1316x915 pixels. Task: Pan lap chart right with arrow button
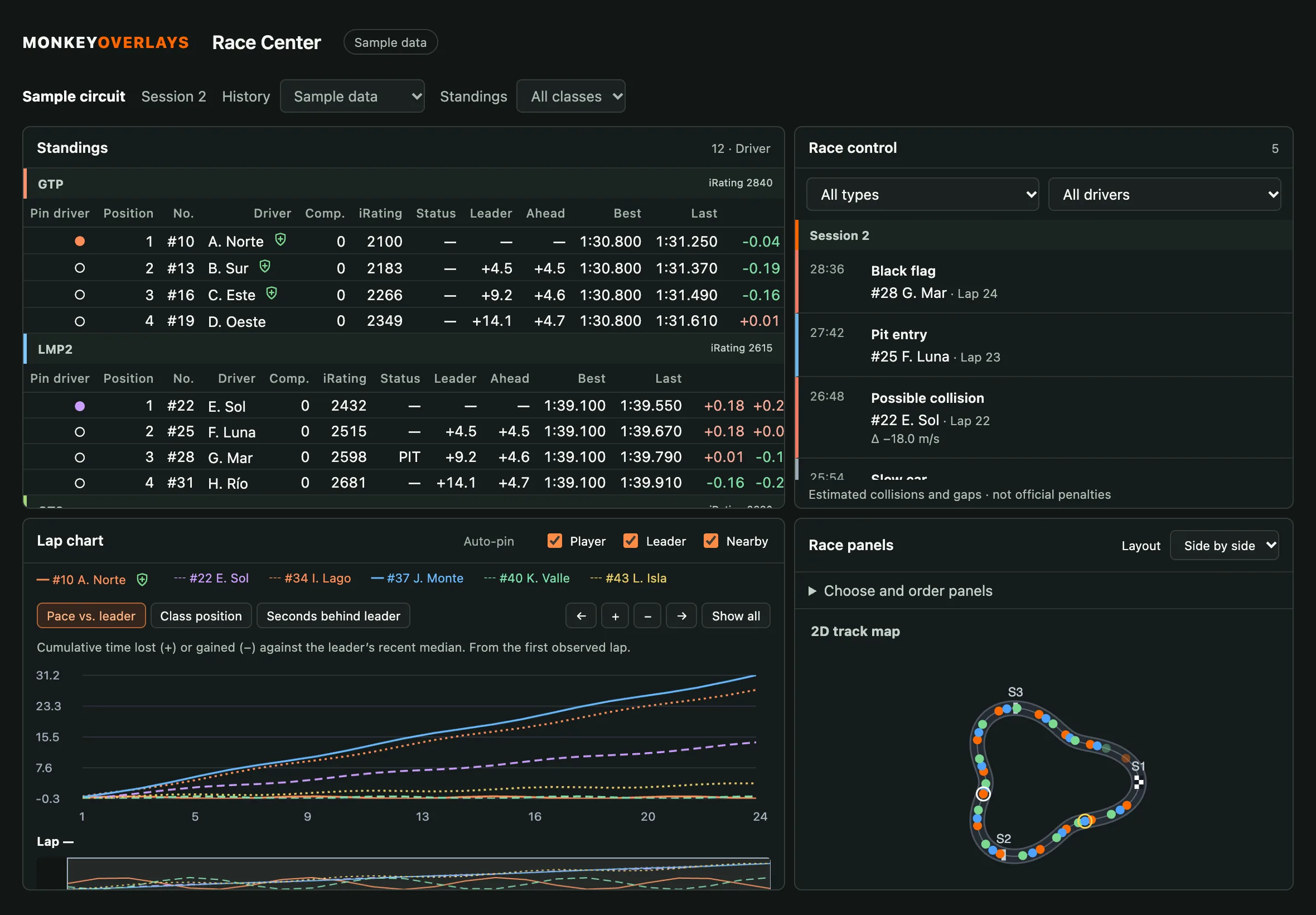point(681,616)
